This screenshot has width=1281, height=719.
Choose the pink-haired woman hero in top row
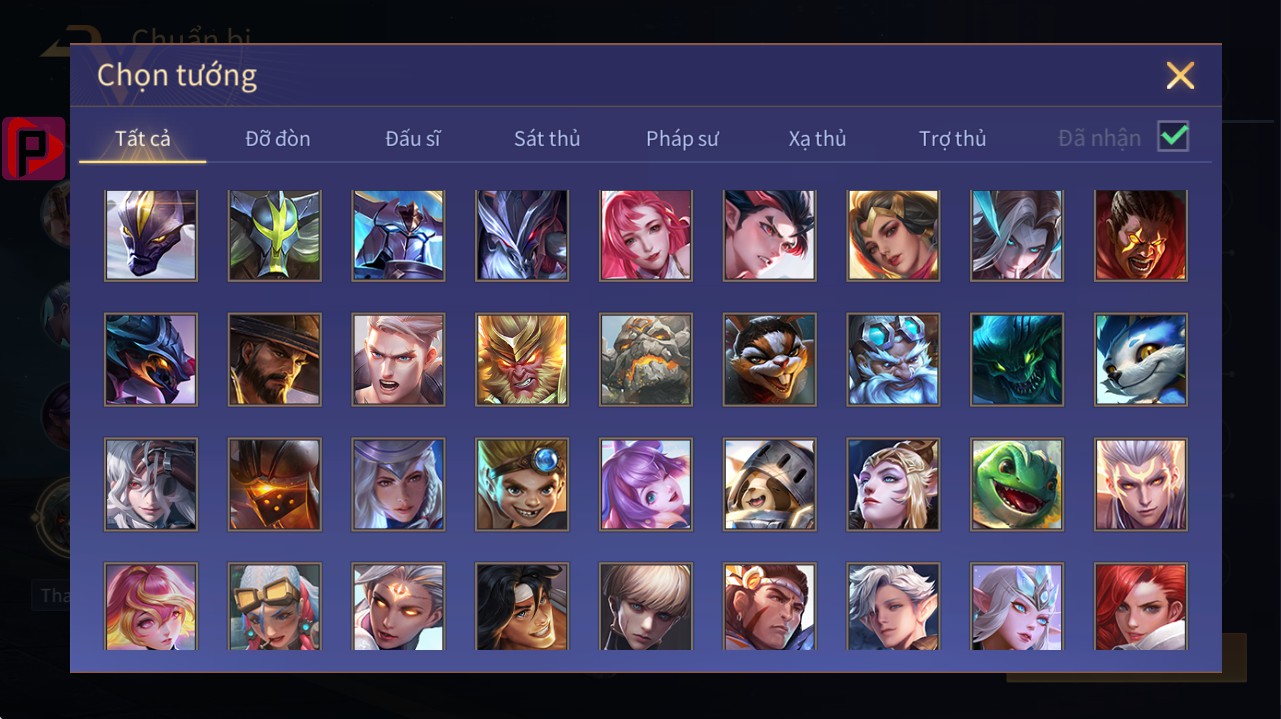(x=646, y=235)
